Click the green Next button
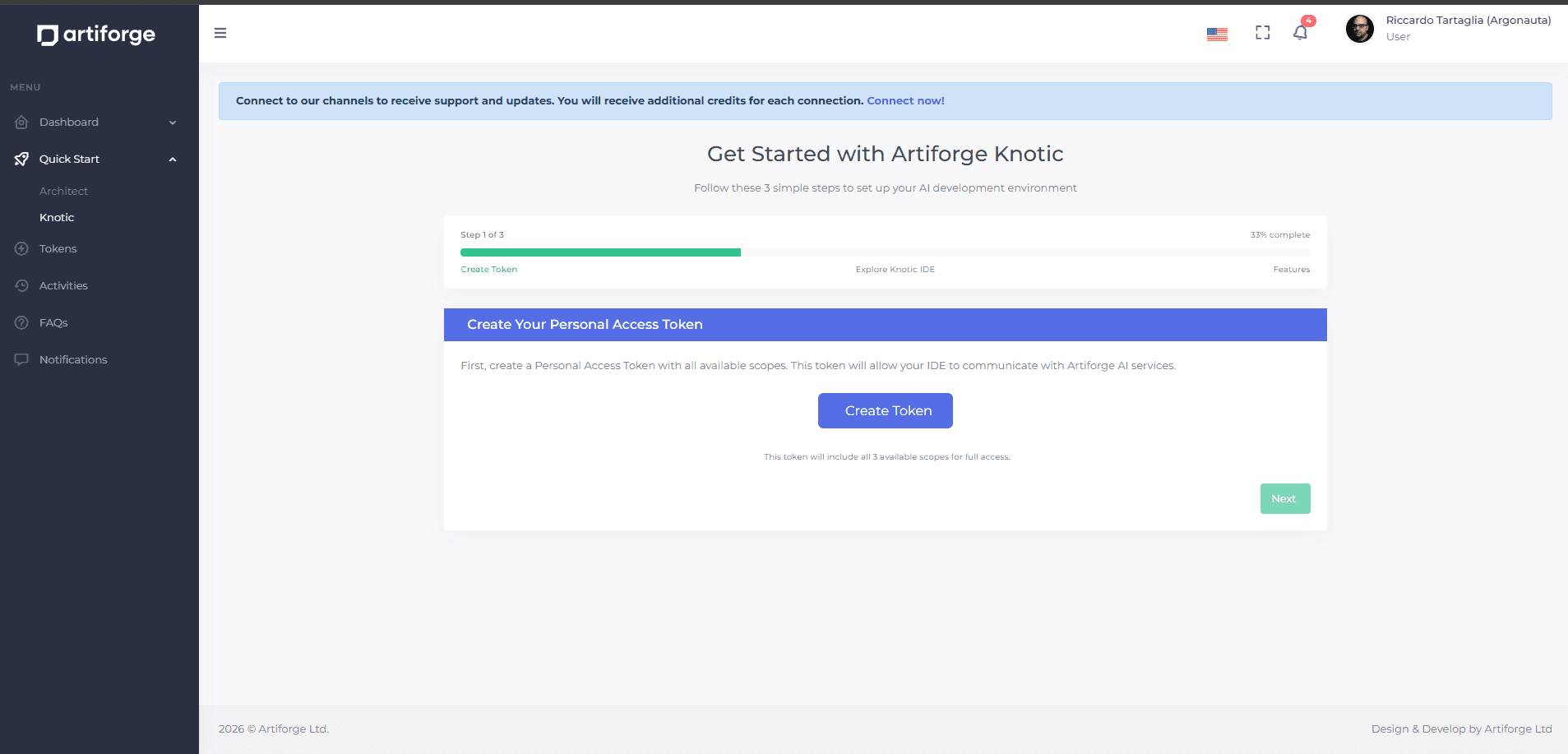Image resolution: width=1568 pixels, height=754 pixels. click(x=1285, y=498)
